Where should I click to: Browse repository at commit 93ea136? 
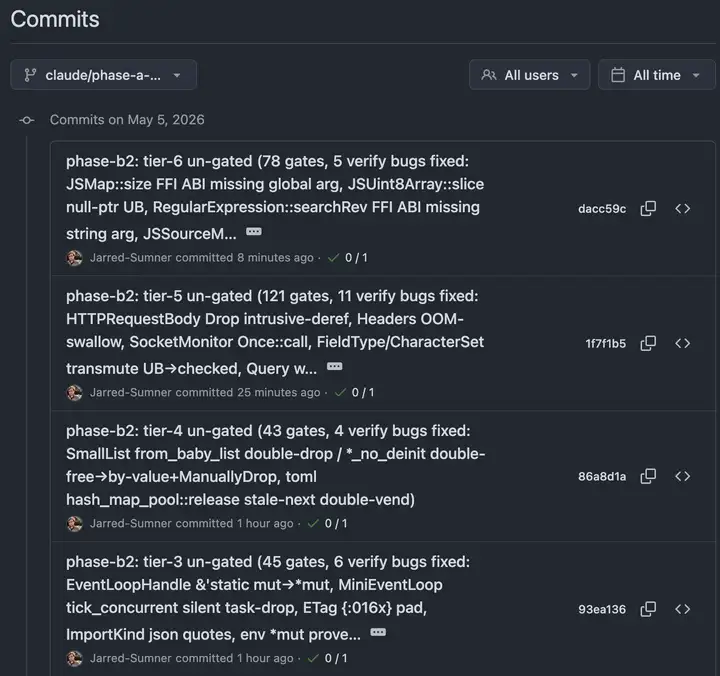[682, 609]
